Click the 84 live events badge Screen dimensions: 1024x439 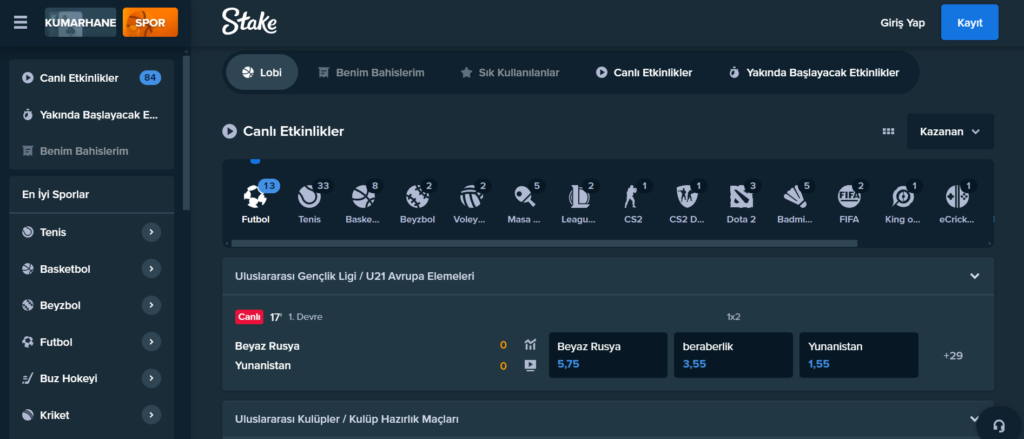150,78
